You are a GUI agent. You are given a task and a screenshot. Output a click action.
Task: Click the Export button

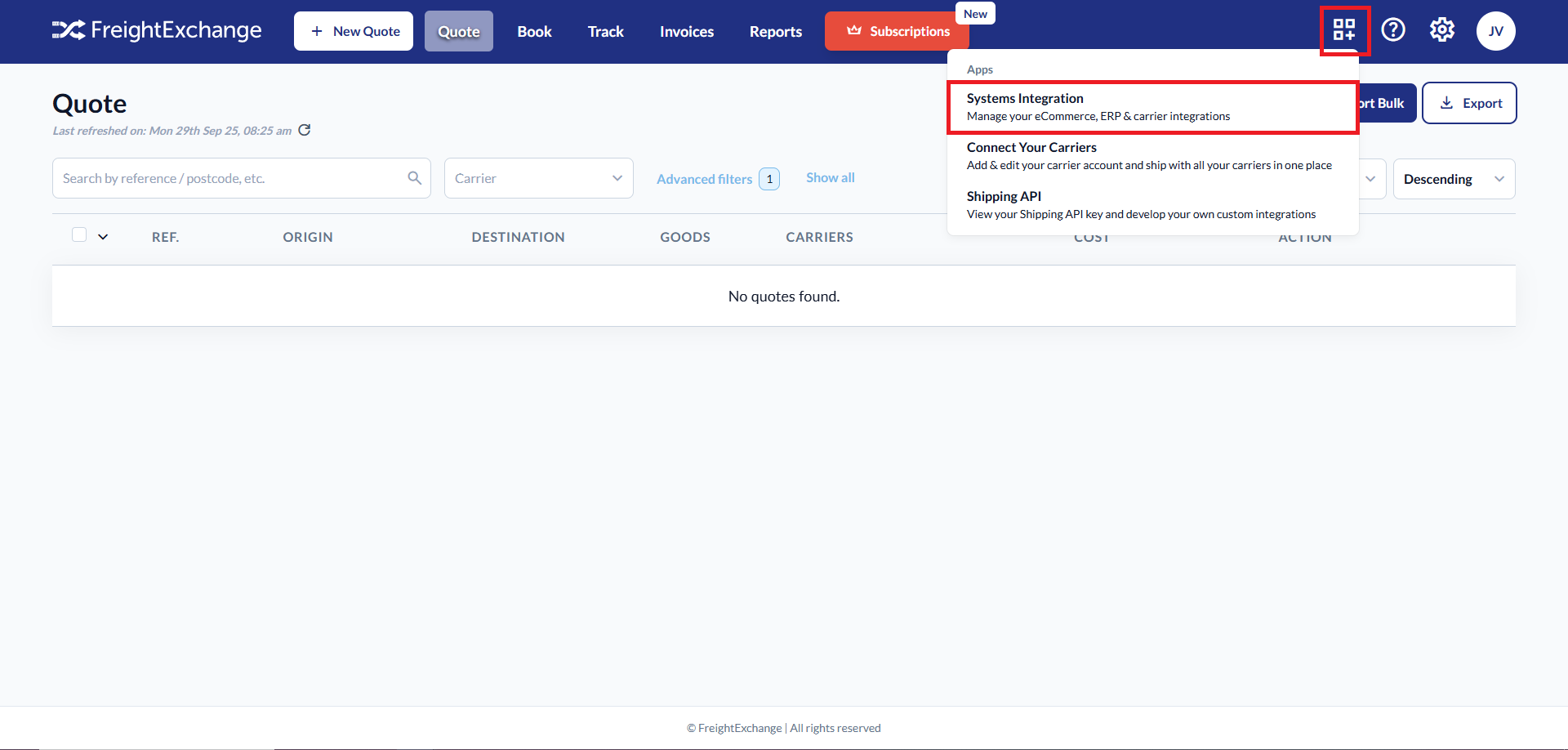coord(1469,103)
